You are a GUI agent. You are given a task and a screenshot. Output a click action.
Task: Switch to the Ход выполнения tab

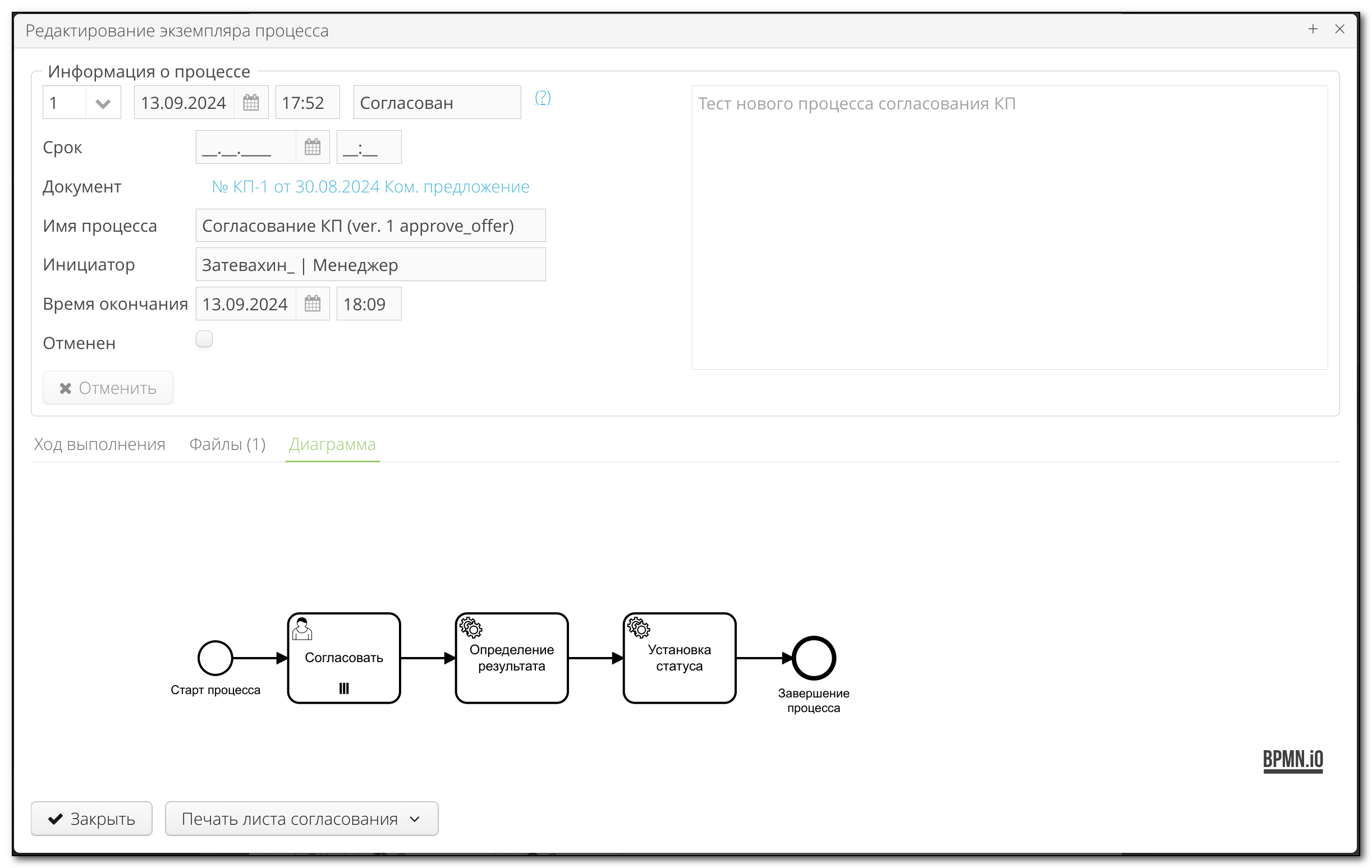[x=99, y=444]
